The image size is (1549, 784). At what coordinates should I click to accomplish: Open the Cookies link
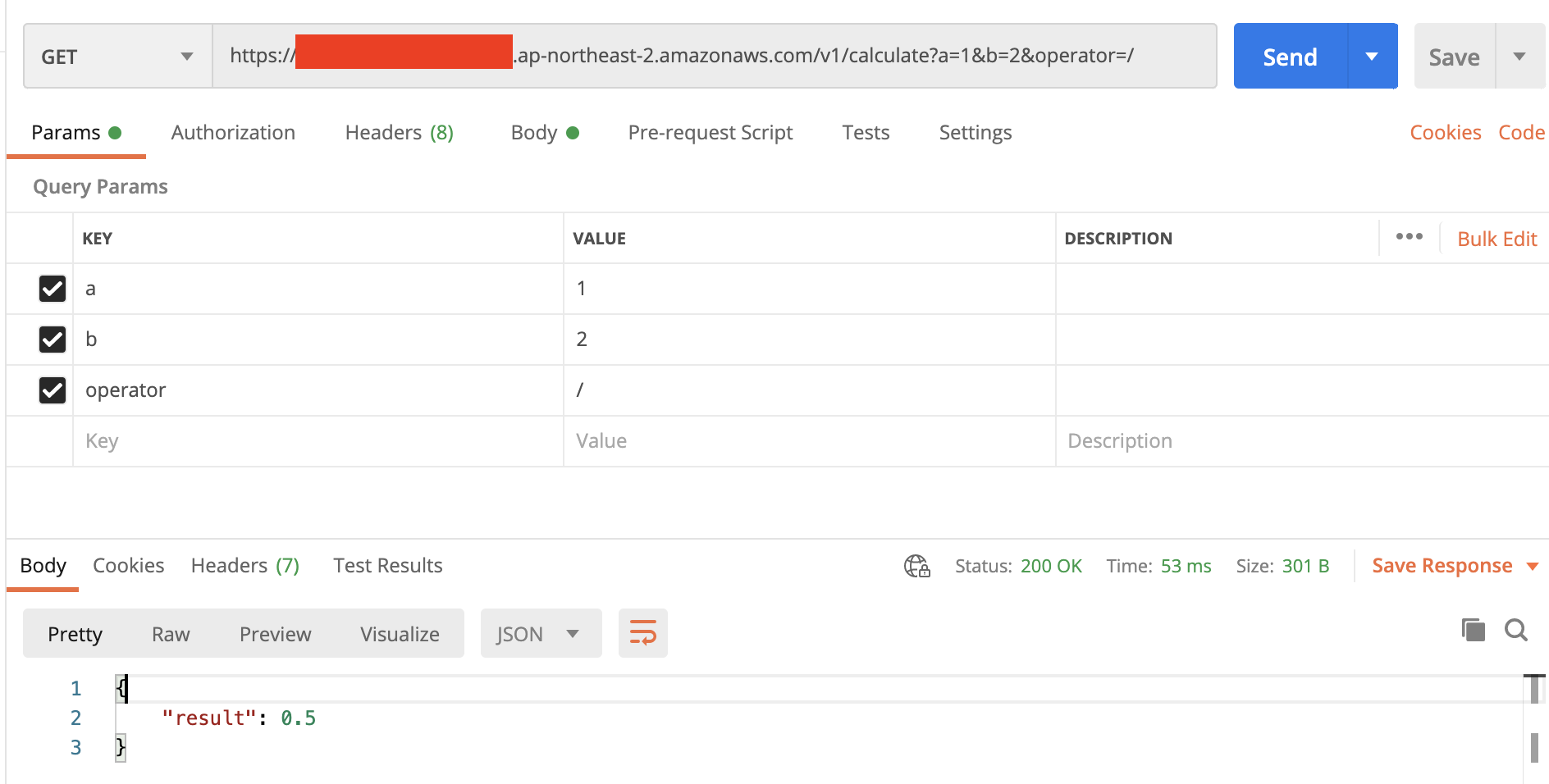(1445, 133)
